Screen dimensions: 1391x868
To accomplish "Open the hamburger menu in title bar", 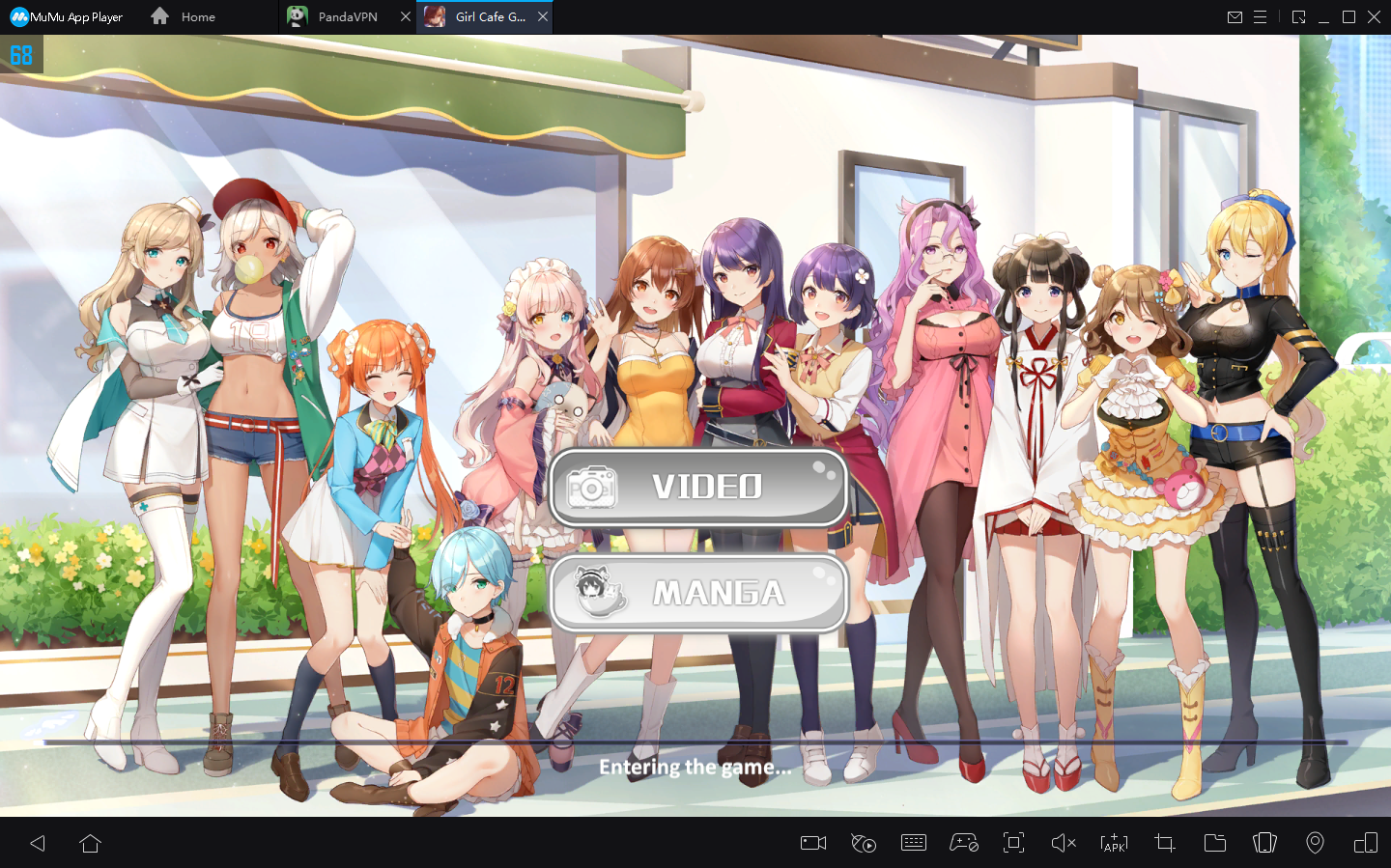I will (x=1261, y=16).
